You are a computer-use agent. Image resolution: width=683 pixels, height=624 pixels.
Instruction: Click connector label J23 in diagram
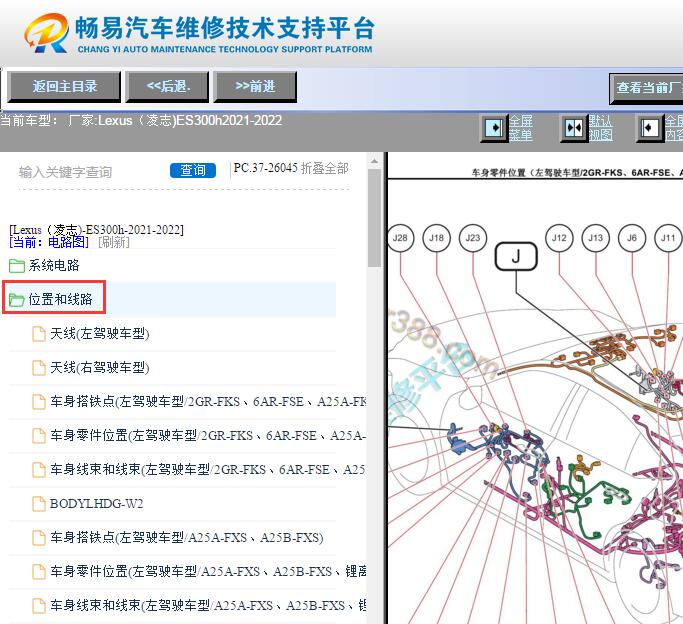pyautogui.click(x=473, y=238)
